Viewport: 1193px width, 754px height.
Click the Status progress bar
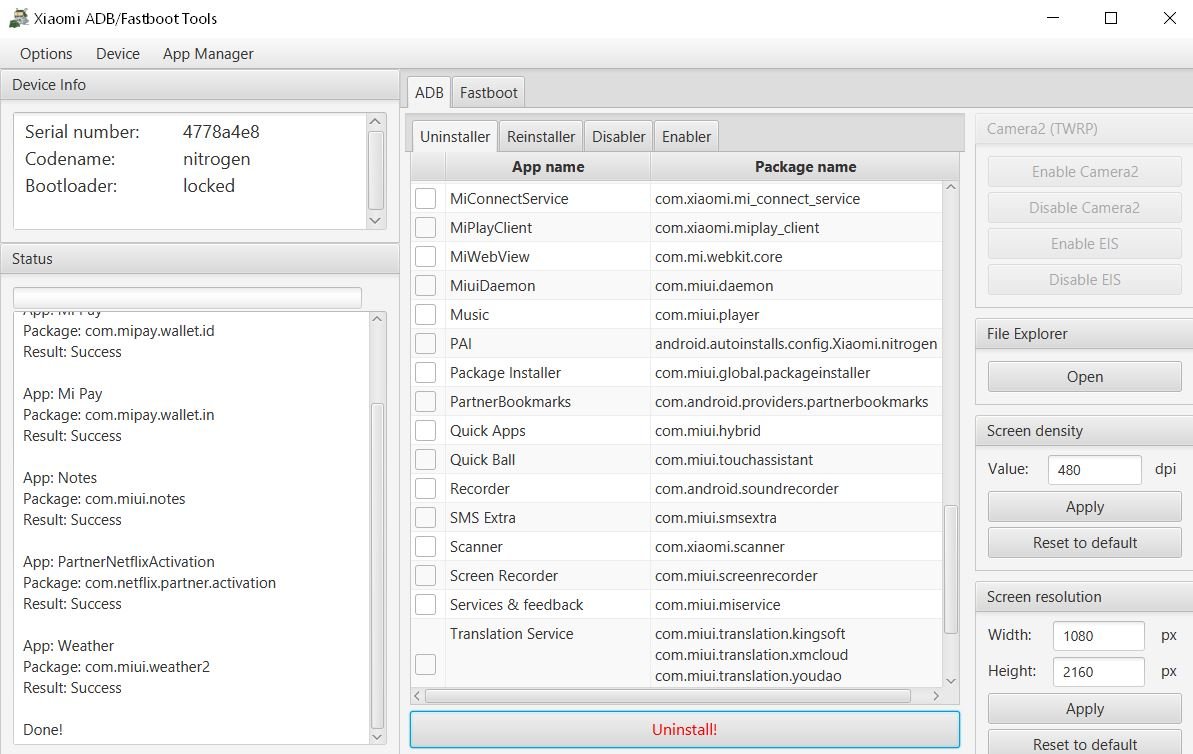[x=187, y=297]
